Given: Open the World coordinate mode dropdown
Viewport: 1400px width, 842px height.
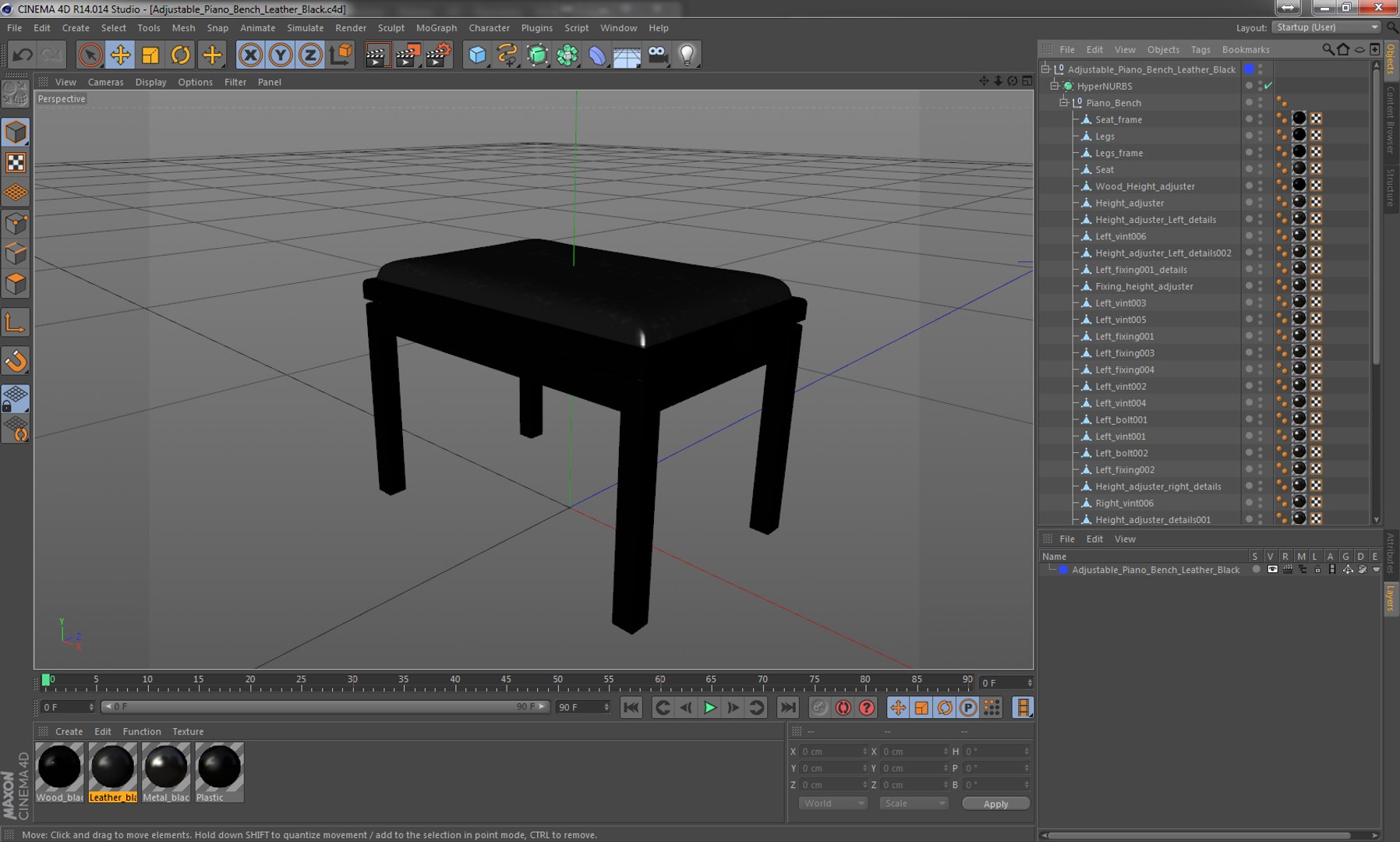Looking at the screenshot, I should point(833,803).
